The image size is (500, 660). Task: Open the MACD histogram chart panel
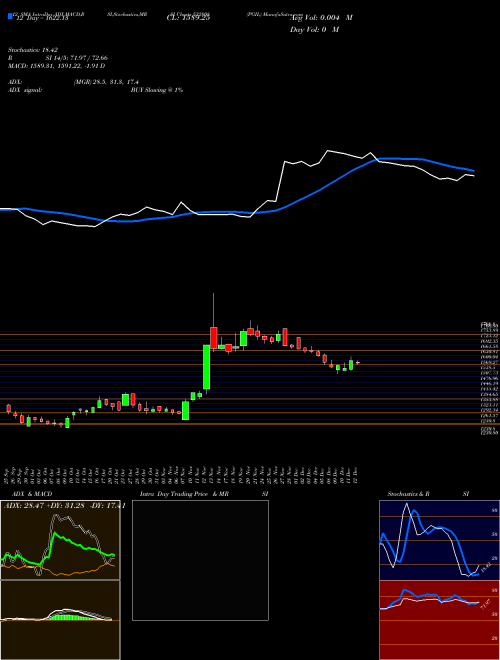[x=60, y=620]
